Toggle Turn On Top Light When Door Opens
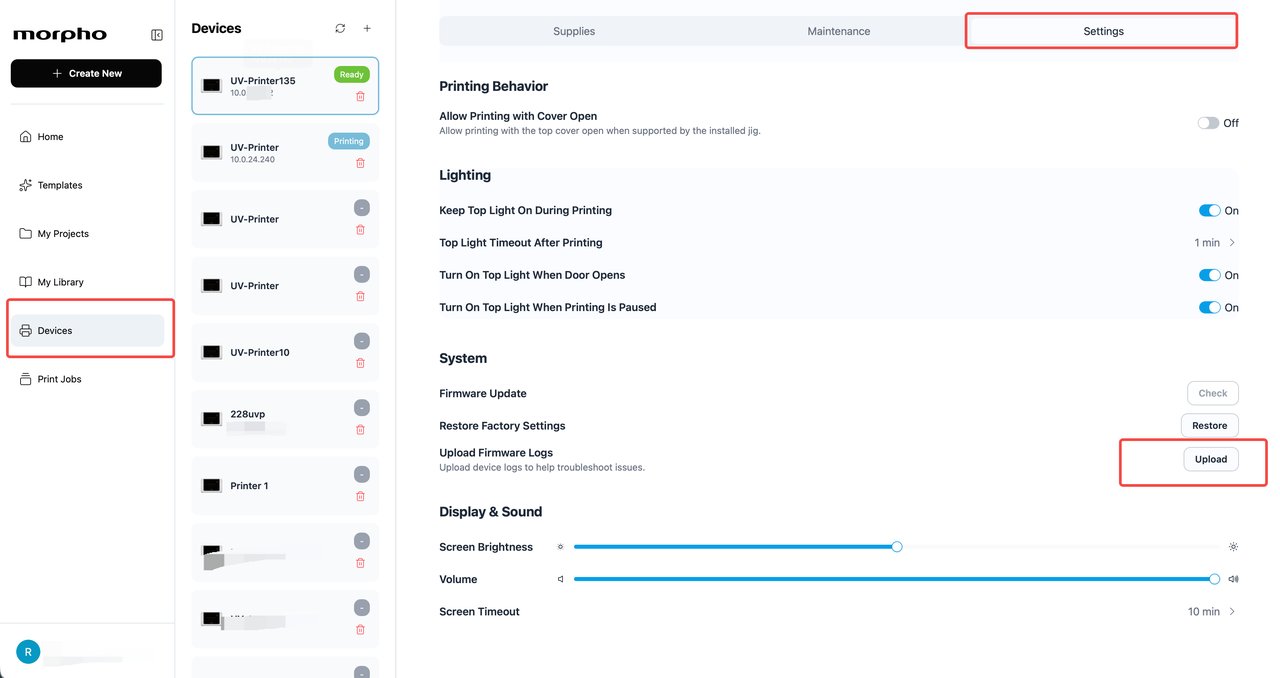 tap(1209, 275)
